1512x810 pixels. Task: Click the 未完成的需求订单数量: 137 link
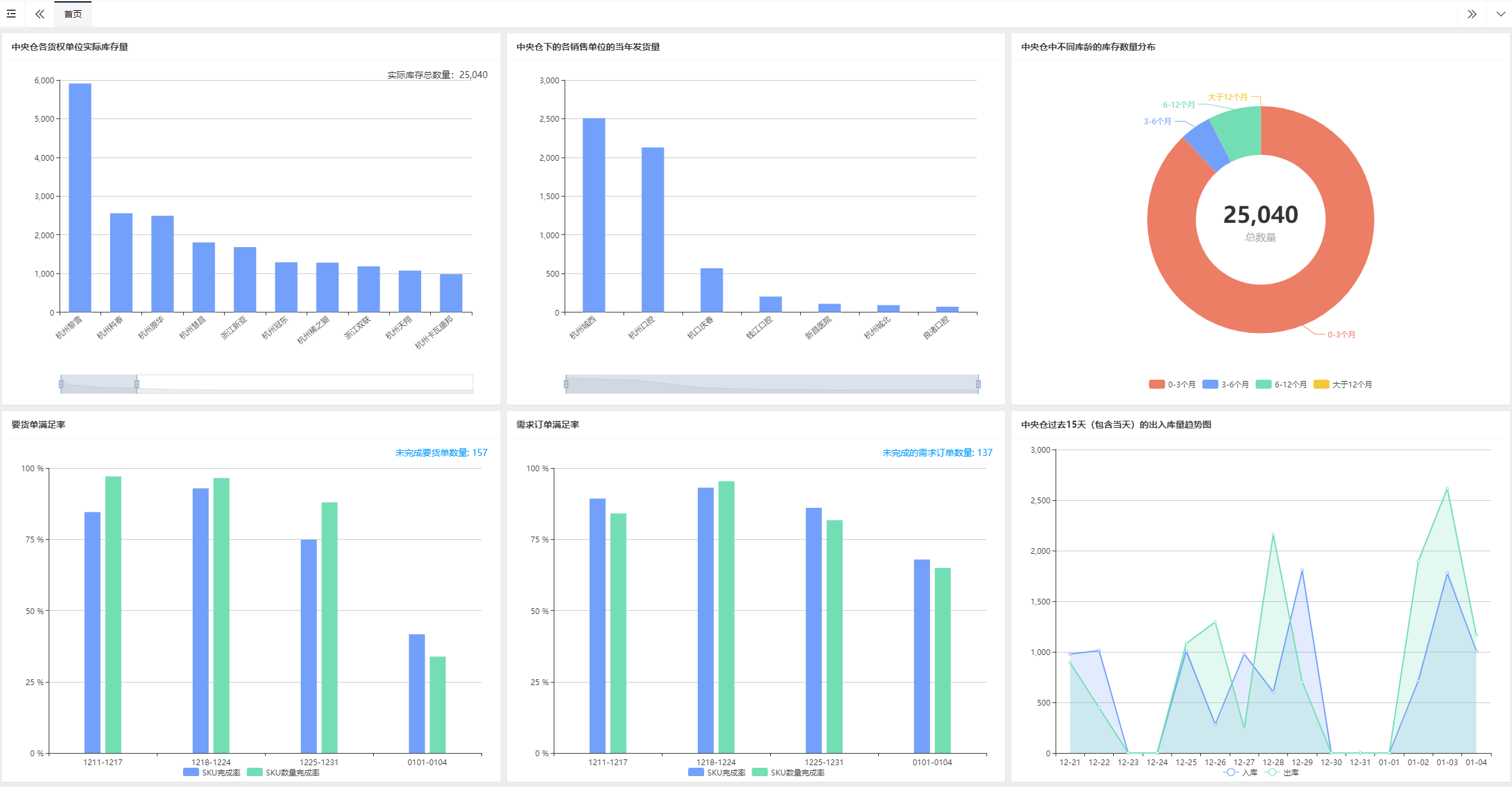937,453
